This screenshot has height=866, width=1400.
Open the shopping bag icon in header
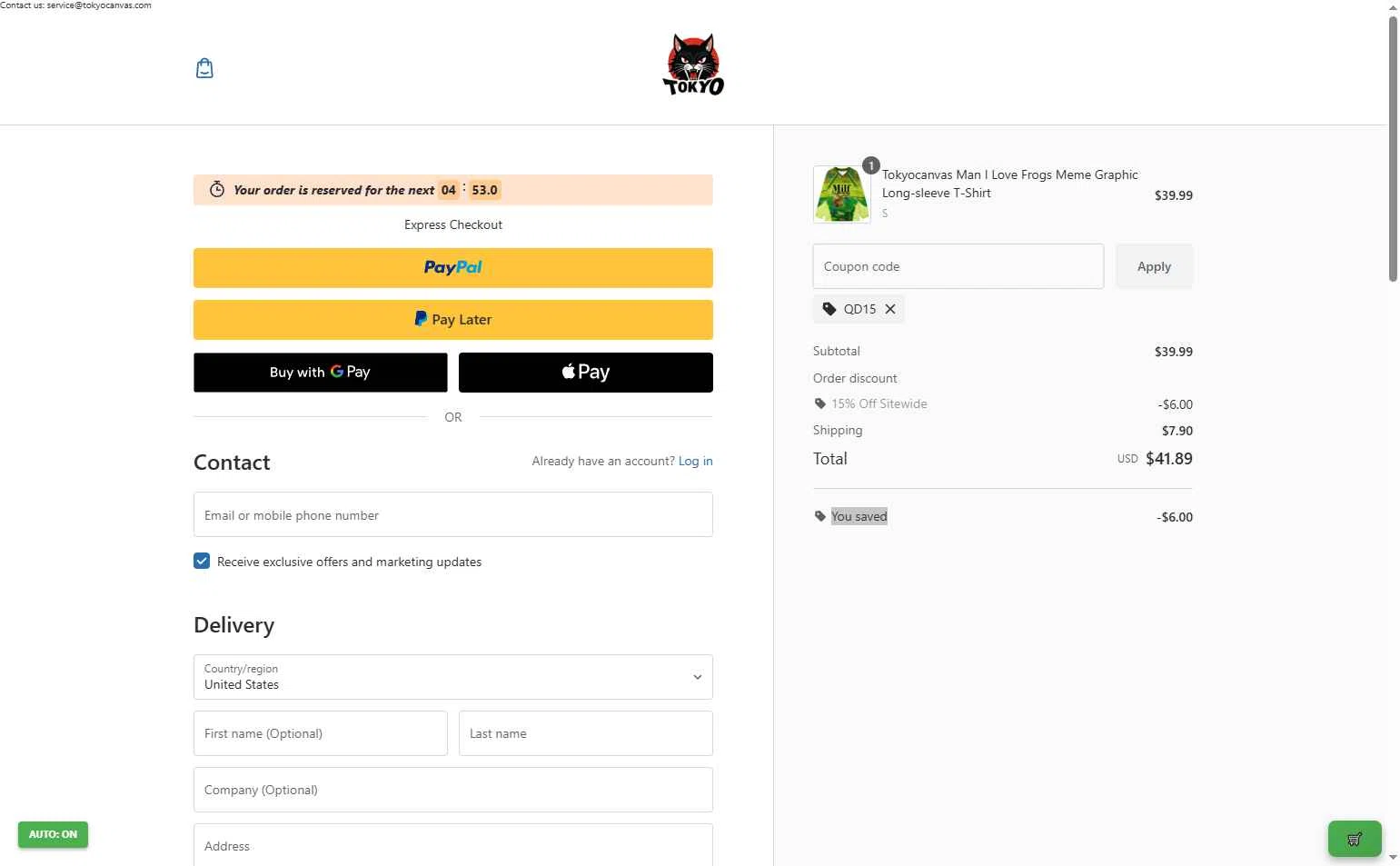point(204,68)
